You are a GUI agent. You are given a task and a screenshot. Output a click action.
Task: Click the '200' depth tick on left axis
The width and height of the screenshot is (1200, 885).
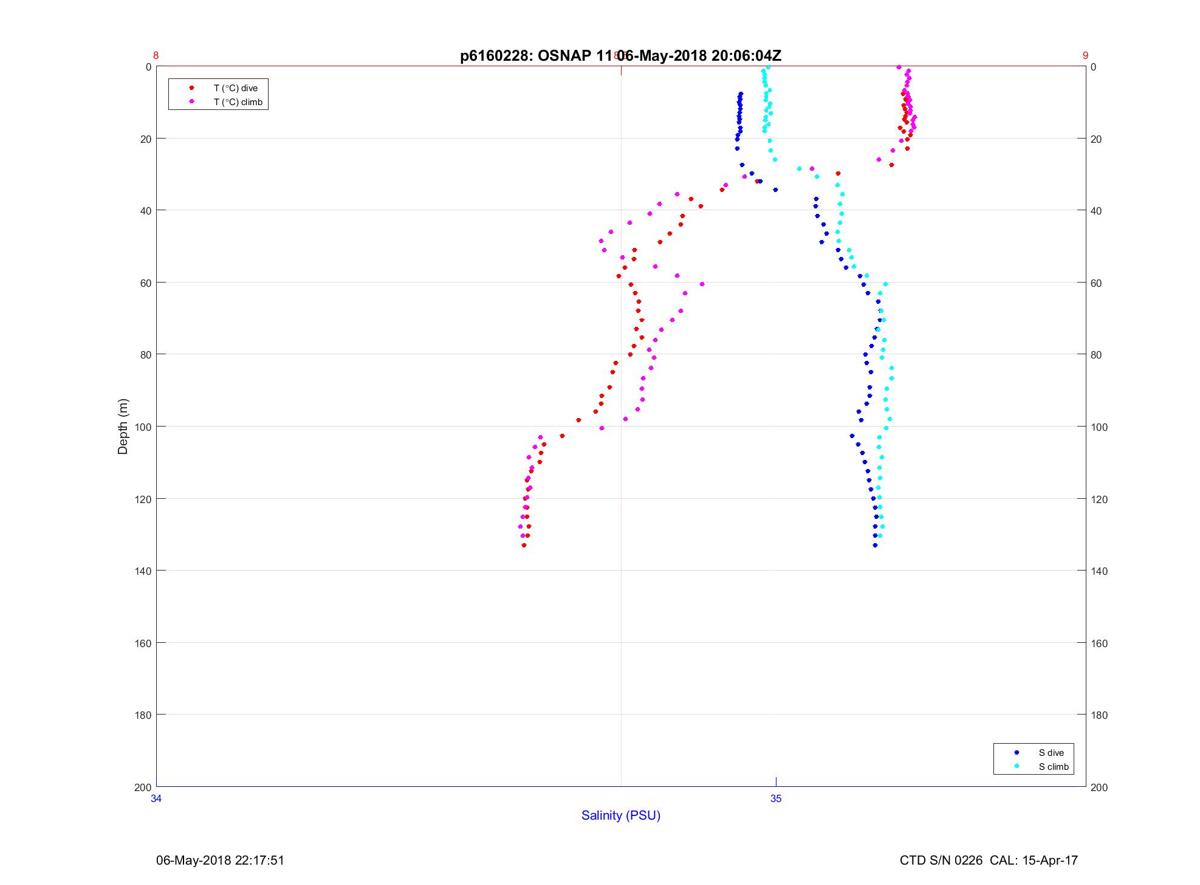pyautogui.click(x=142, y=787)
